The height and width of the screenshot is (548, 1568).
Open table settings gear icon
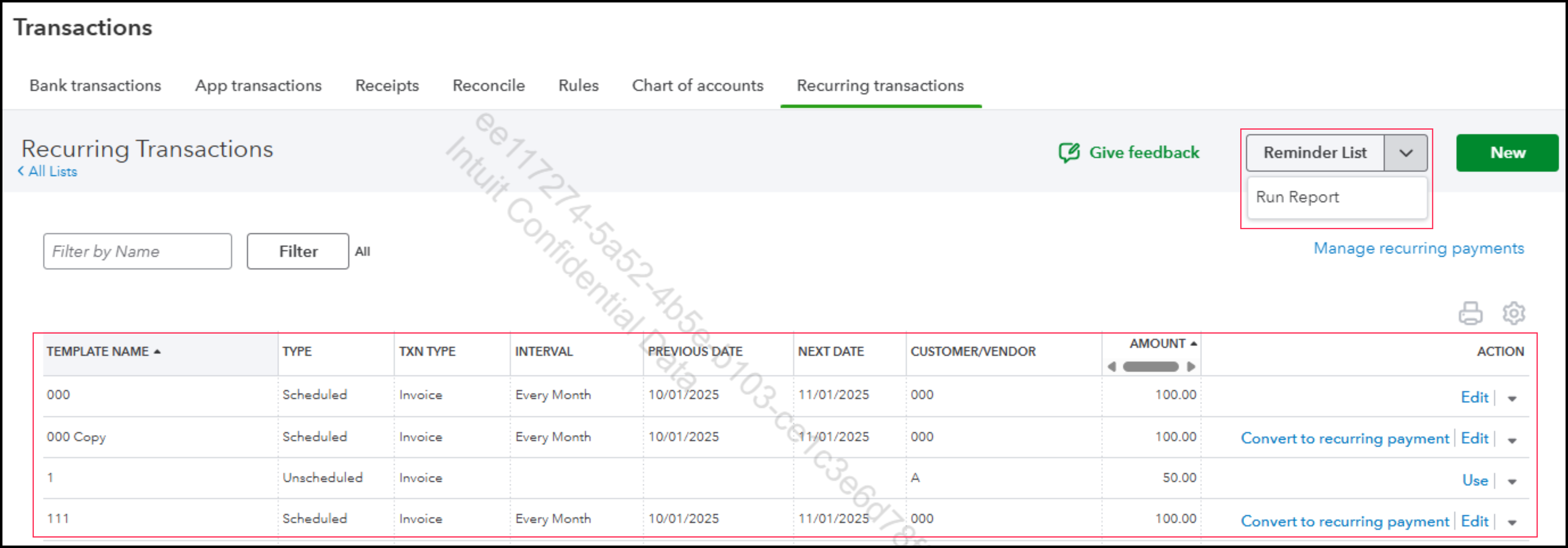point(1513,313)
